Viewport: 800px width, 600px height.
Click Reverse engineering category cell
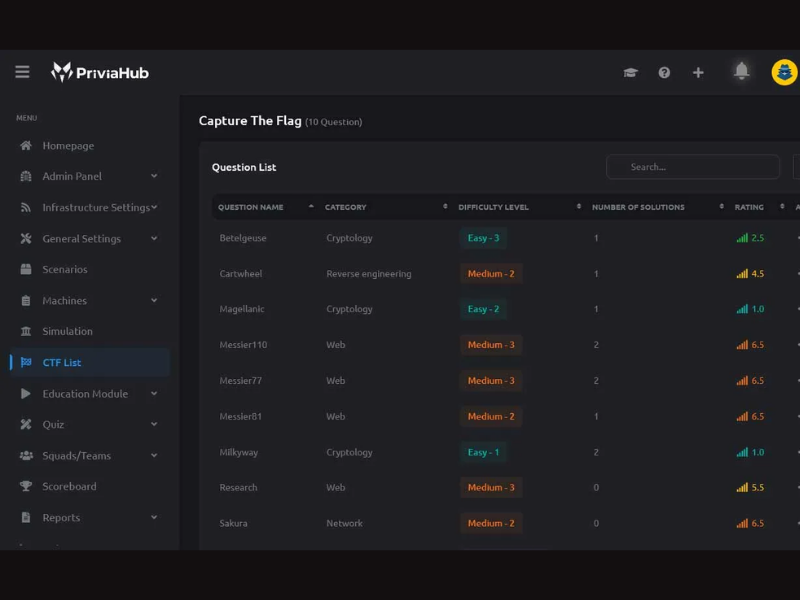click(x=369, y=273)
